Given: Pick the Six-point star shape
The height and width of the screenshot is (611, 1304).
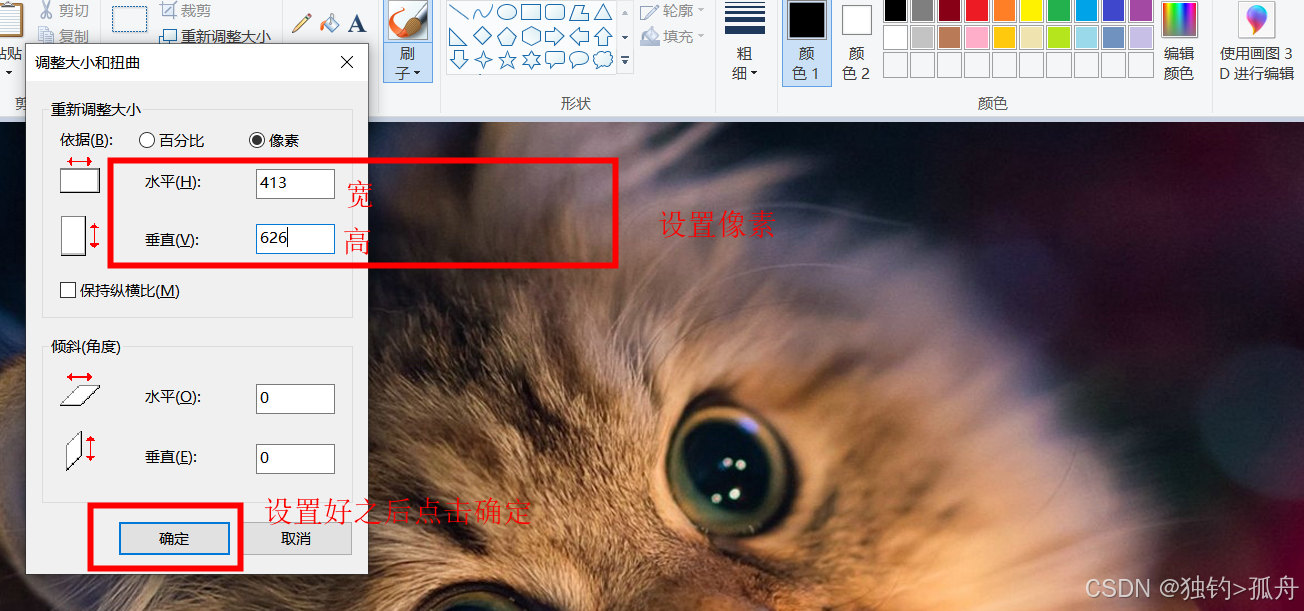Looking at the screenshot, I should (531, 60).
